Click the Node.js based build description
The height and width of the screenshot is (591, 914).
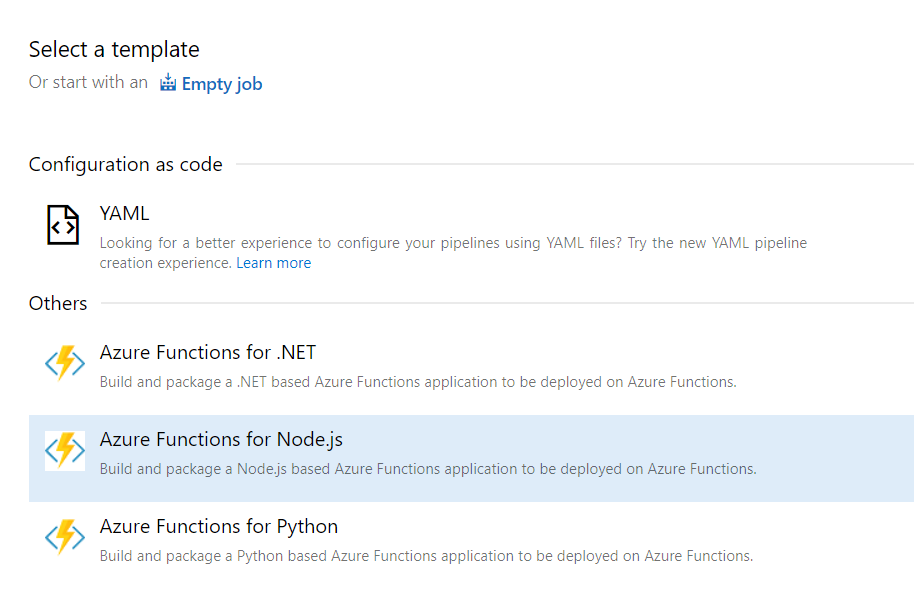[428, 469]
